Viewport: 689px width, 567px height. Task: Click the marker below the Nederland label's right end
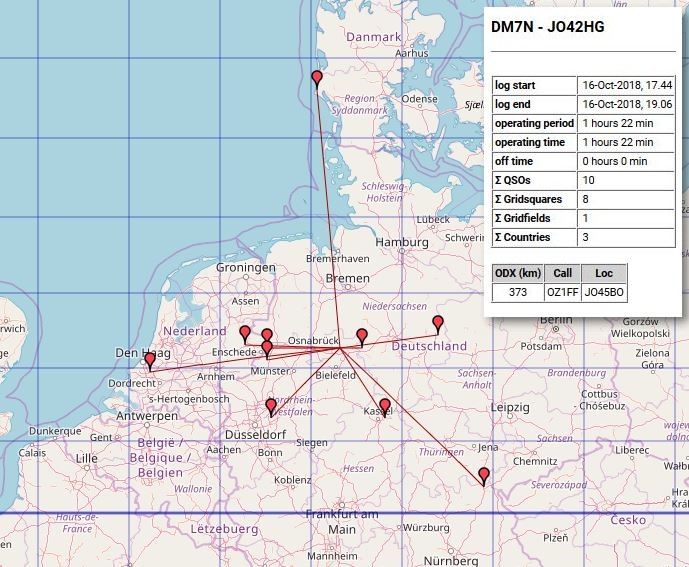[x=245, y=333]
